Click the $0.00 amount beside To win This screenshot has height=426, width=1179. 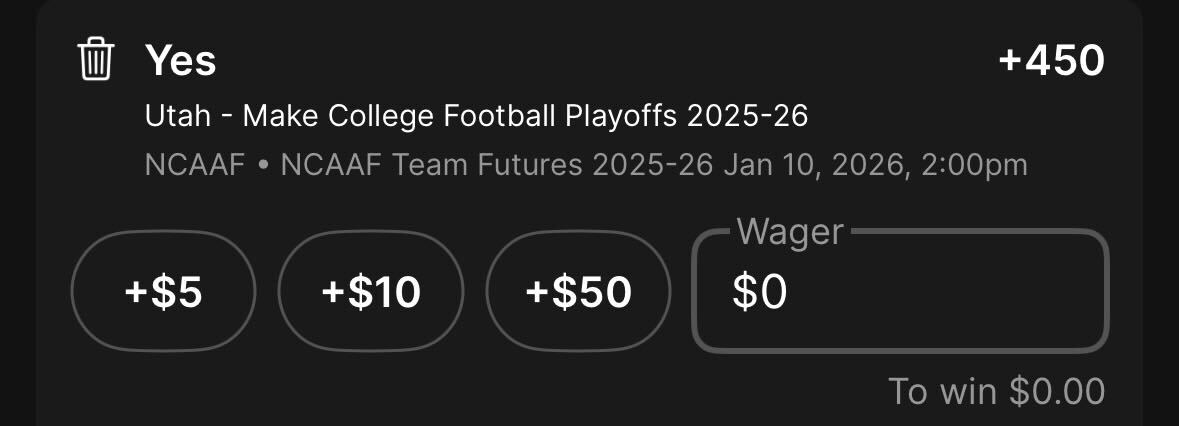(1057, 391)
